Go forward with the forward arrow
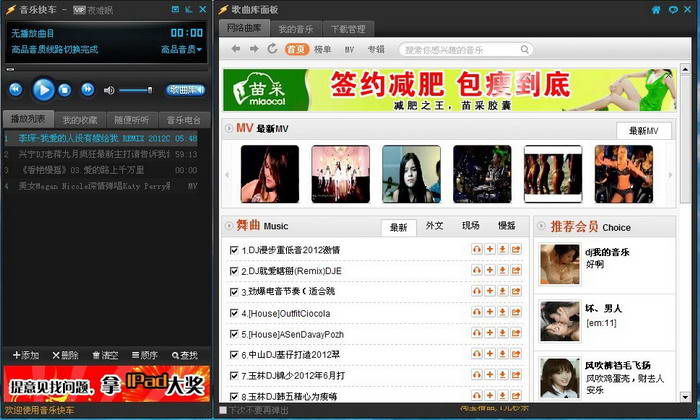 click(254, 49)
